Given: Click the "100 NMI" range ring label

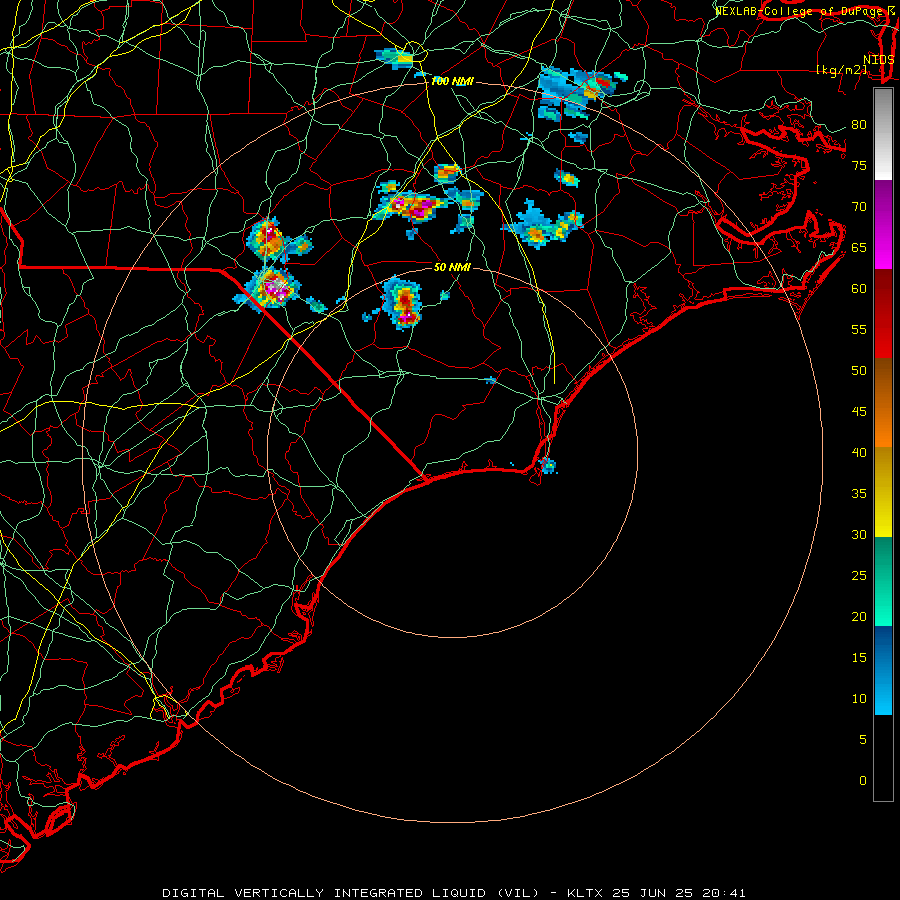Looking at the screenshot, I should click(452, 81).
